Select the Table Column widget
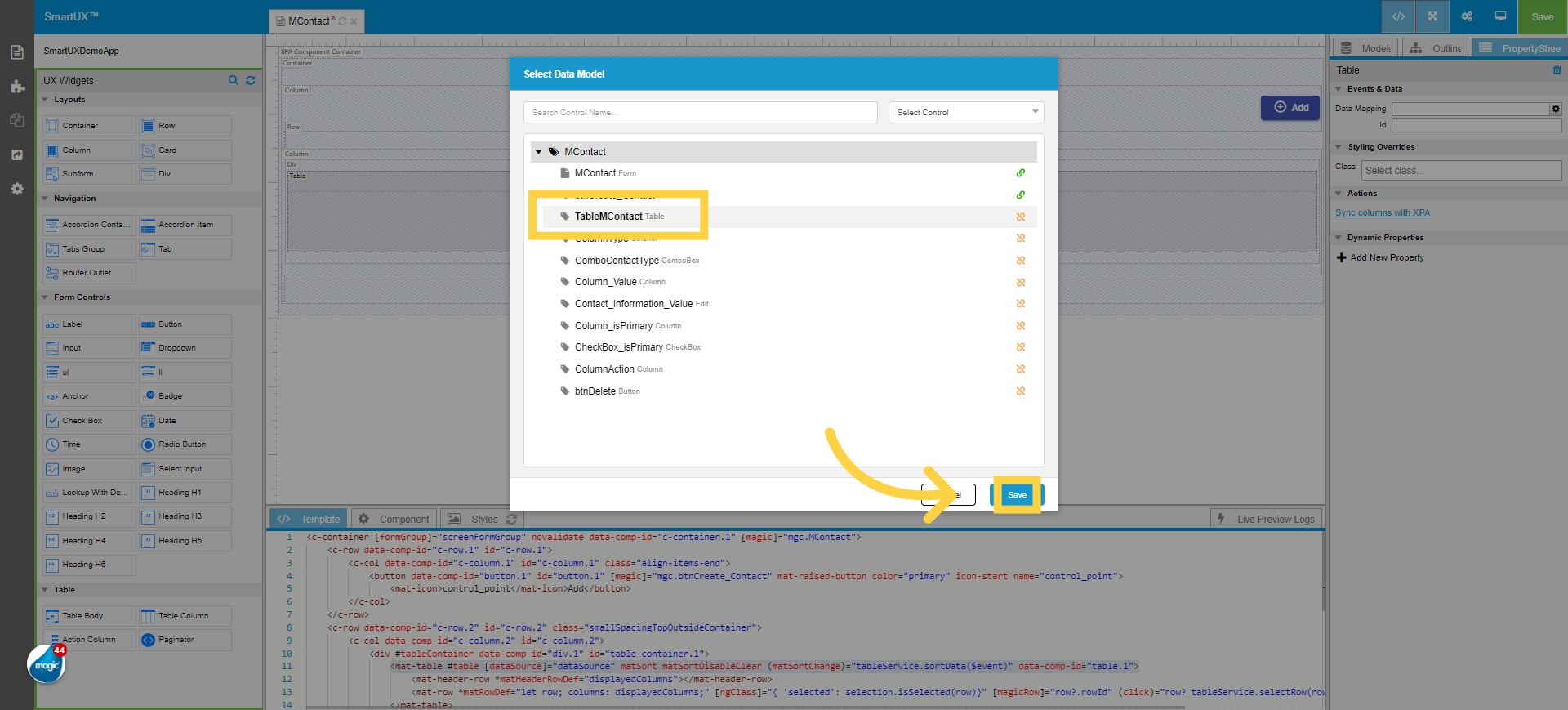Viewport: 1568px width, 710px height. coord(185,616)
